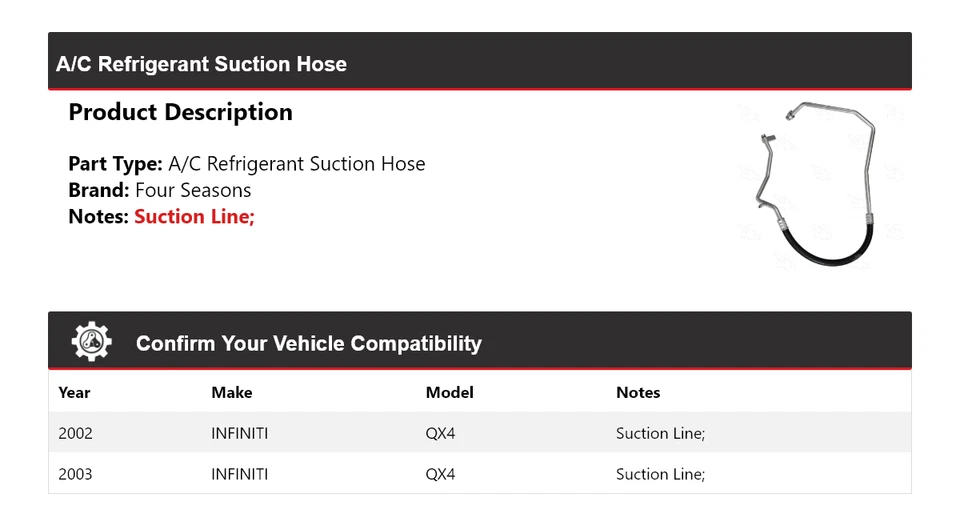960x526 pixels.
Task: Click the Model column header
Action: 449,392
